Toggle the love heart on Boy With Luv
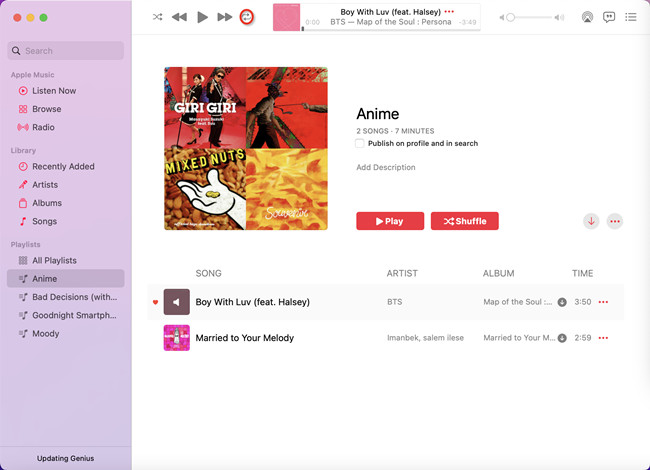 155,302
